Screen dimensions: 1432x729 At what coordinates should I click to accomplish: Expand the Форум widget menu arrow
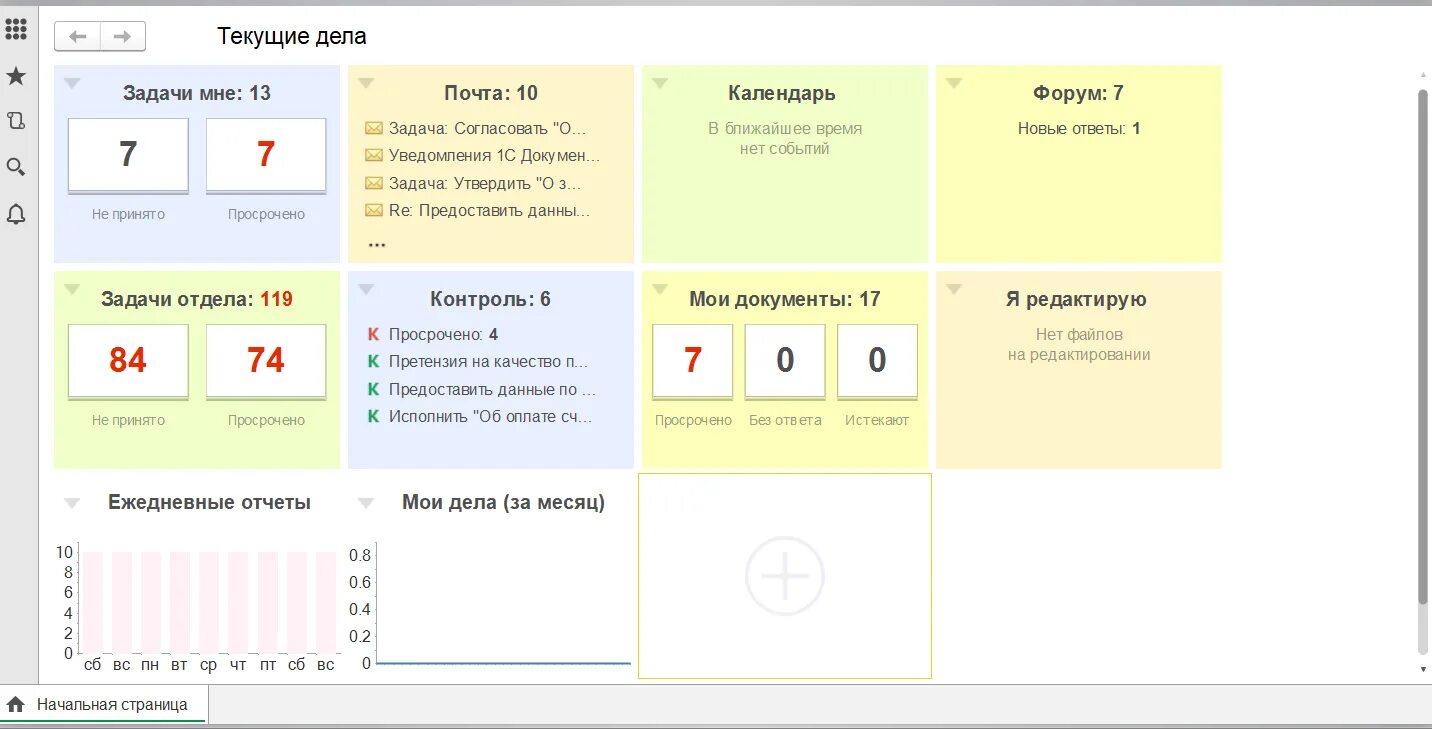pos(954,84)
